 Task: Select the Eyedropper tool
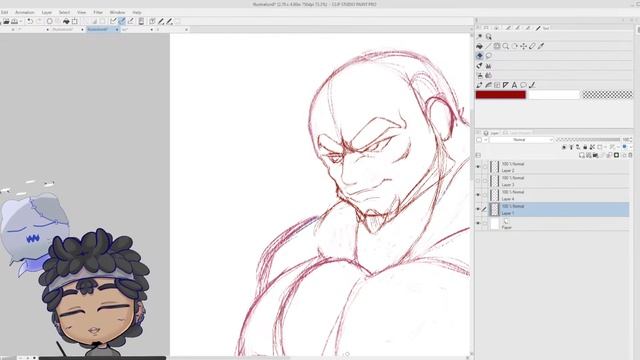[x=541, y=46]
